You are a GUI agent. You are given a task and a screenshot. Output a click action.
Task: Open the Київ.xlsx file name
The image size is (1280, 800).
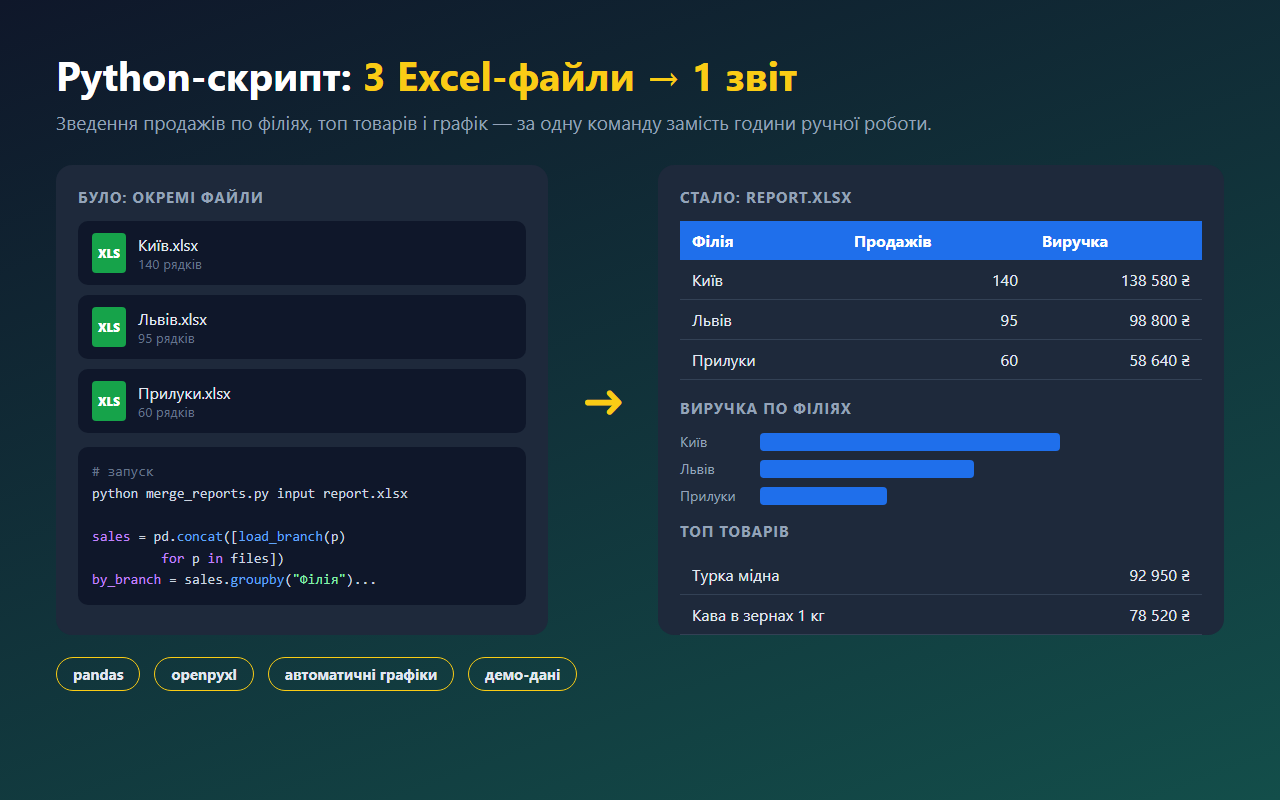click(x=168, y=246)
